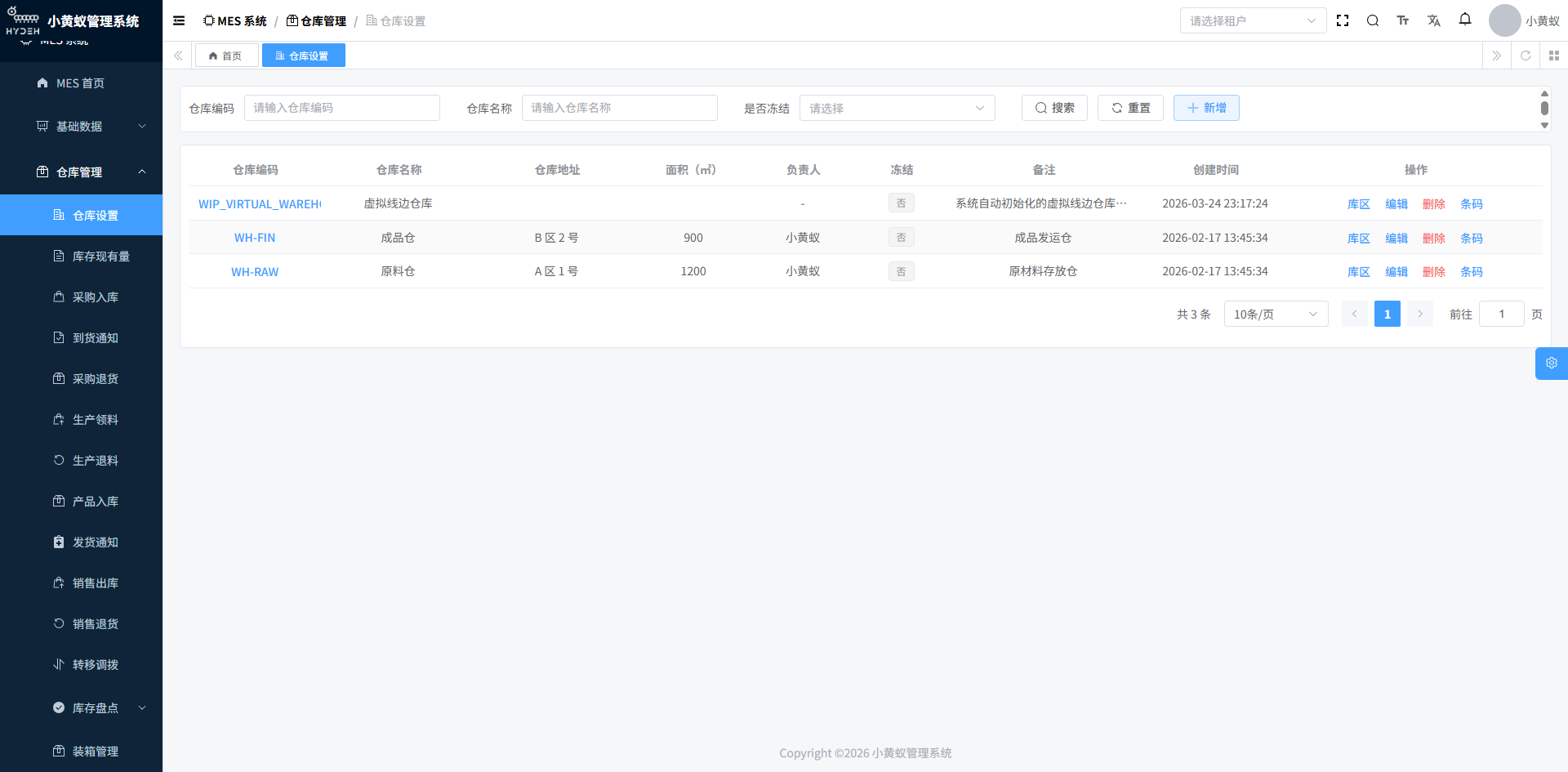Open the top-bar search icon

click(1373, 20)
